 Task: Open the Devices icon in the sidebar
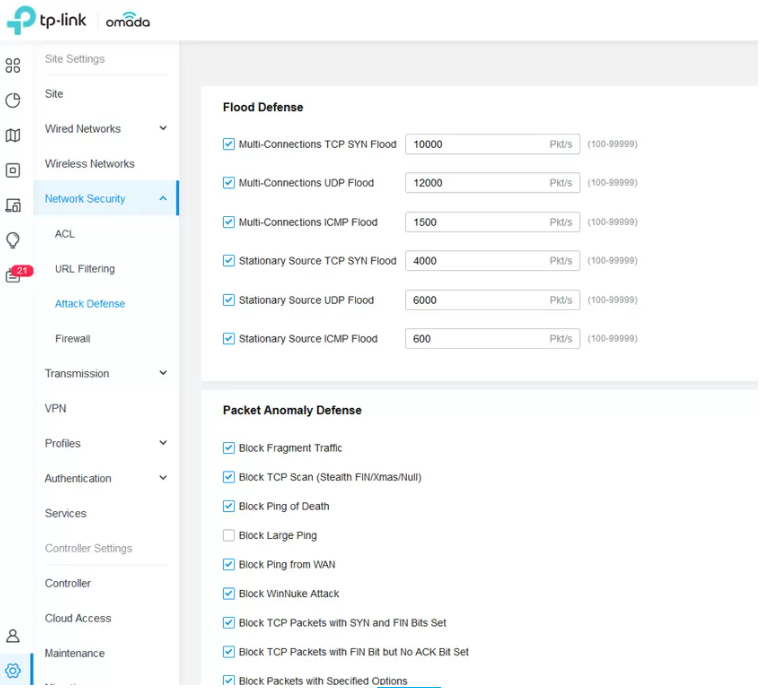click(13, 171)
